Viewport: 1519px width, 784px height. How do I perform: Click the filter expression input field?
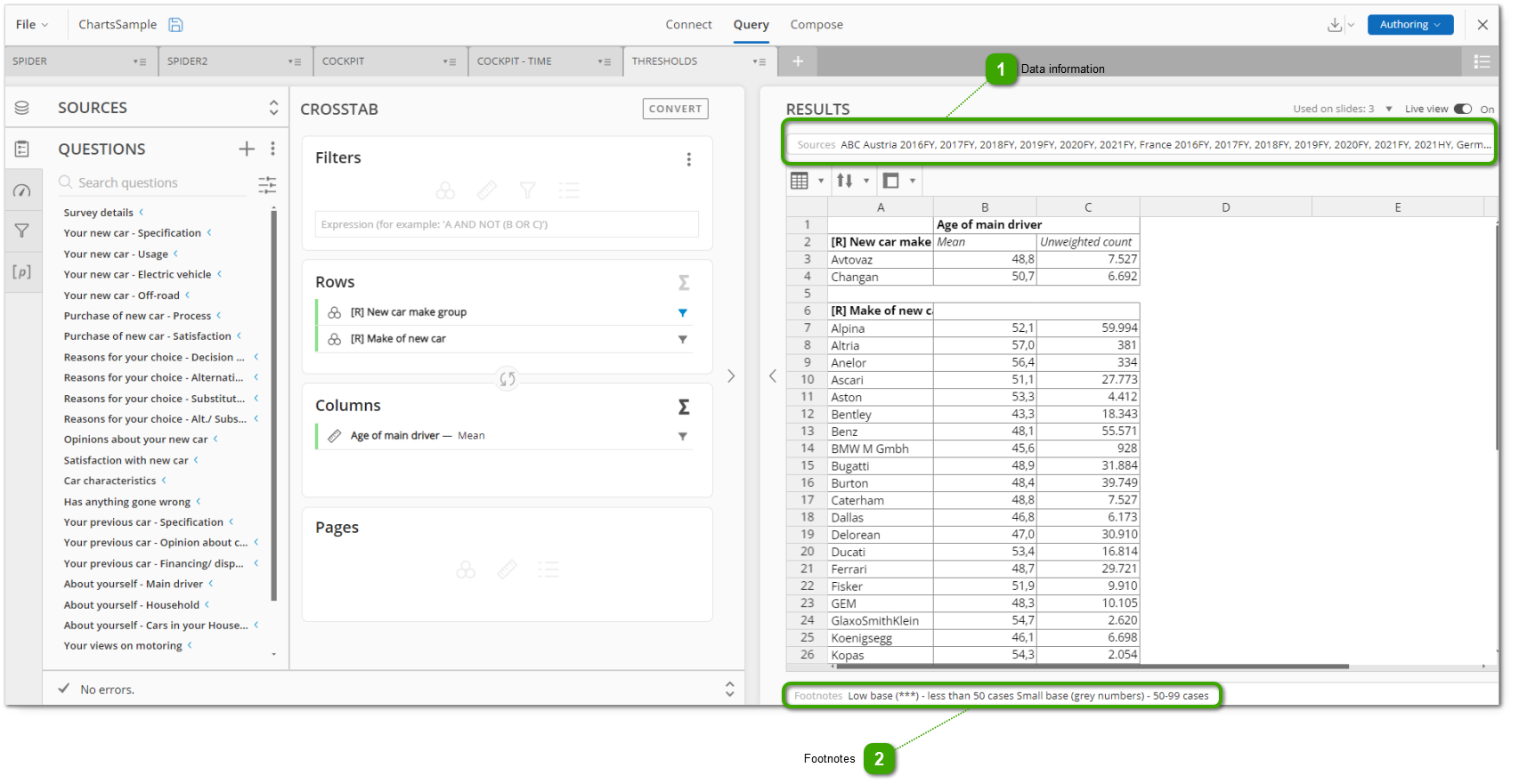click(507, 224)
